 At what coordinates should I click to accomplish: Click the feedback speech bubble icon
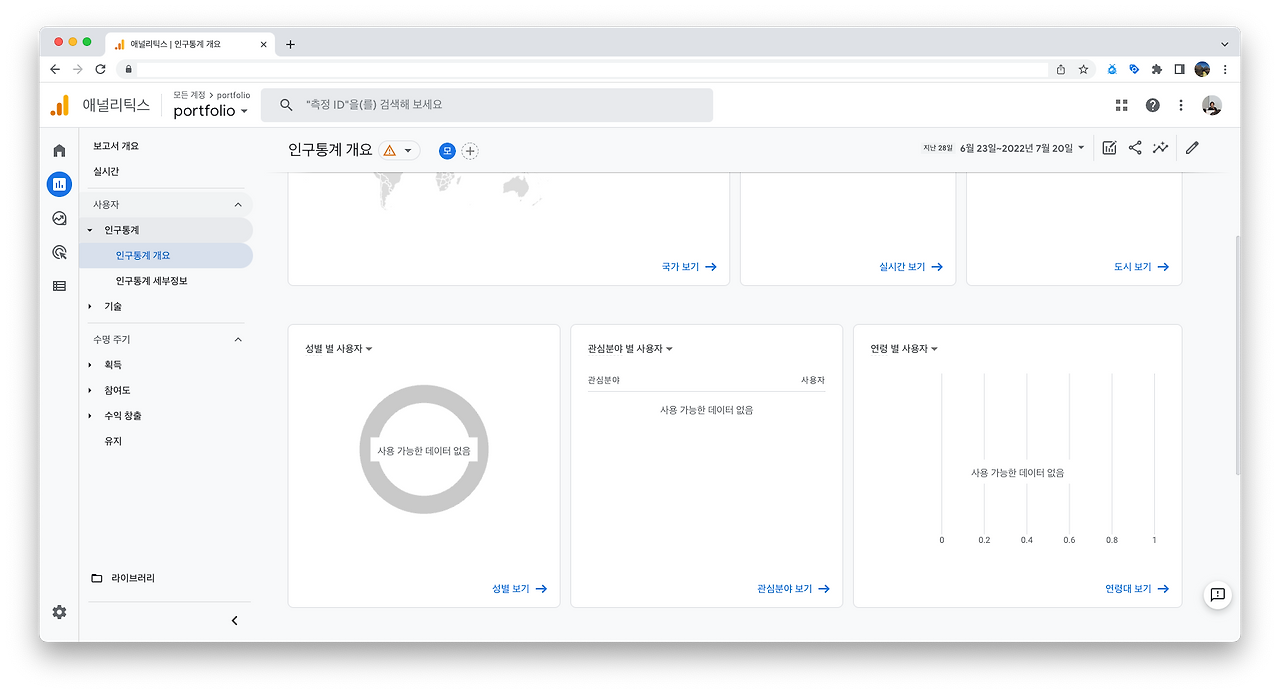[1217, 594]
